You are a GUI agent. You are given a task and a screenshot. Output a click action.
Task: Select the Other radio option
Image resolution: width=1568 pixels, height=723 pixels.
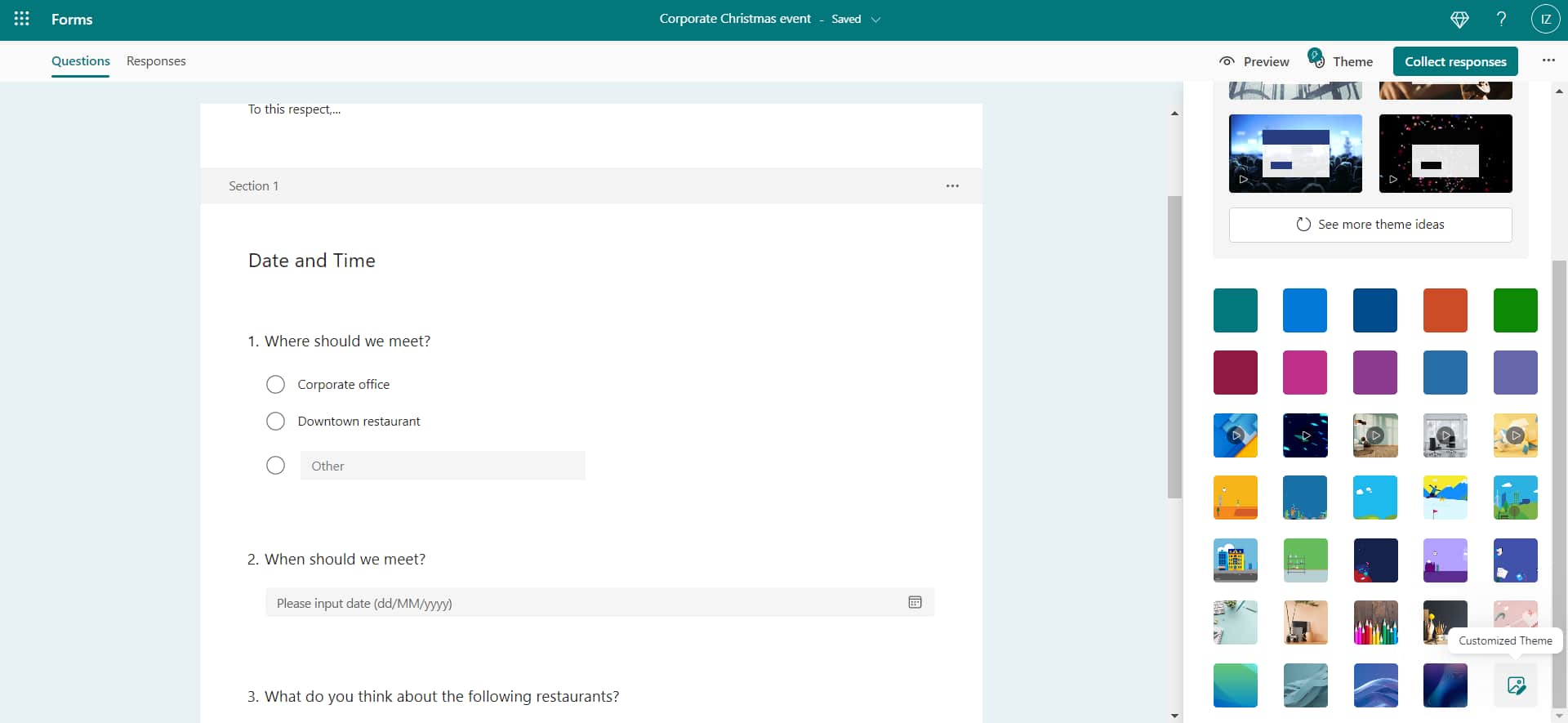275,466
